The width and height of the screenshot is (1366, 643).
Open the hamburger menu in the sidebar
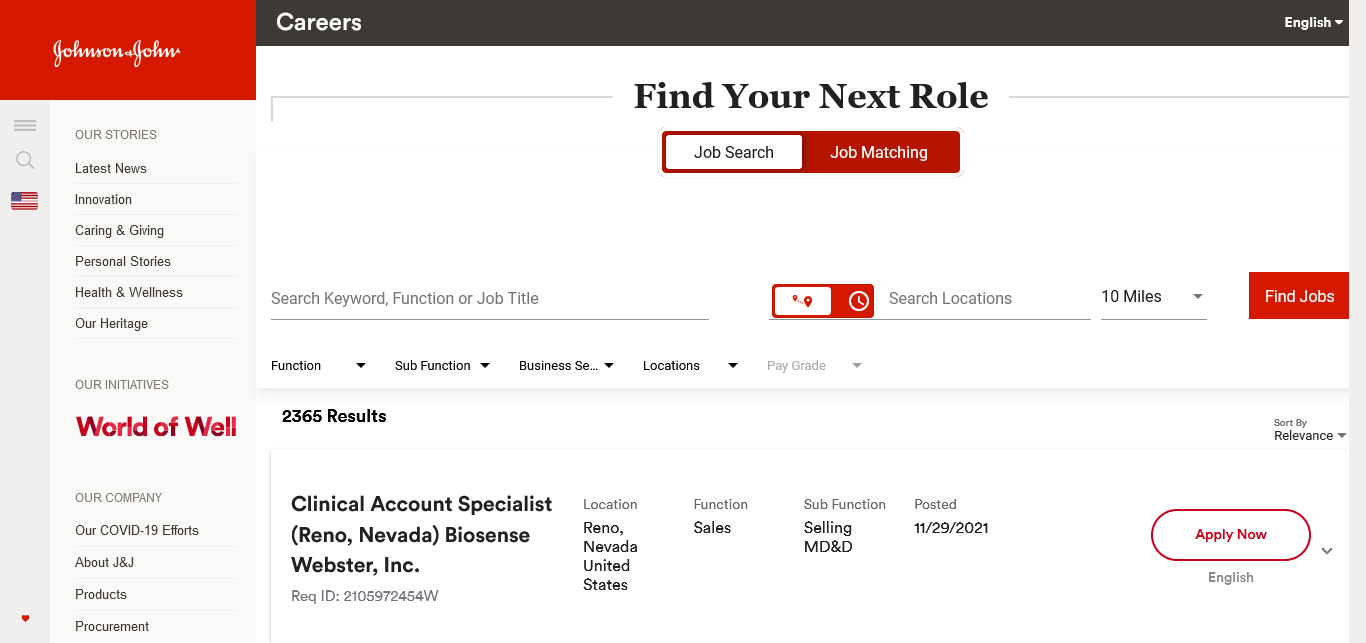(25, 125)
